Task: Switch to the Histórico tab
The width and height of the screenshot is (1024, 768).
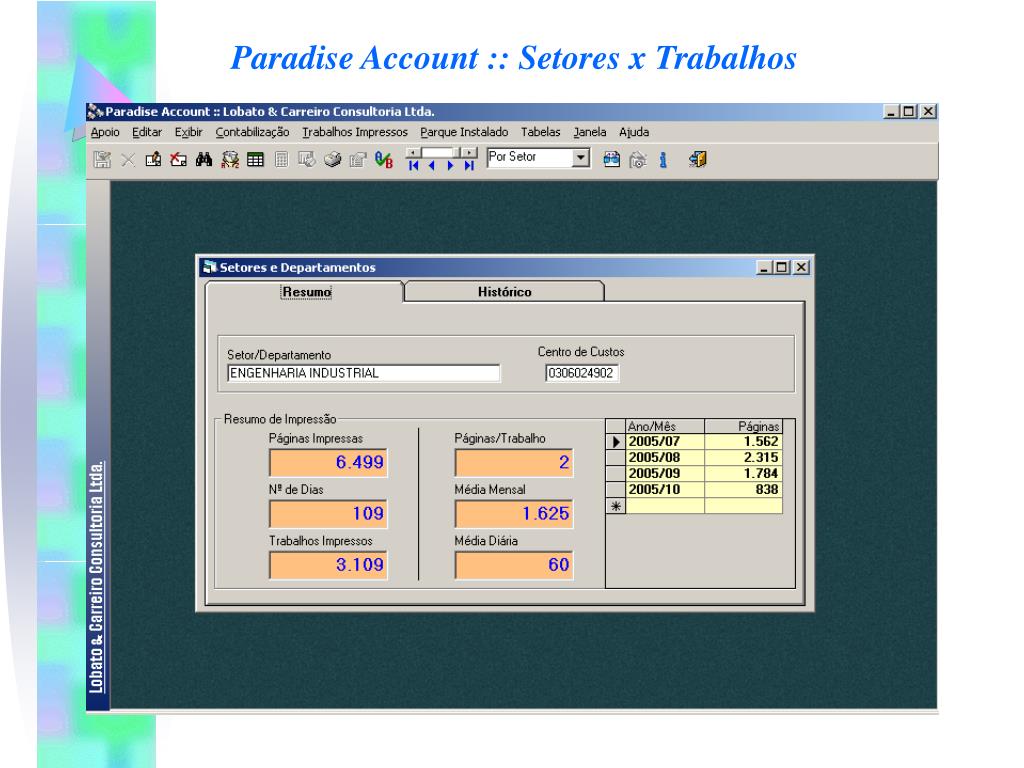Action: pyautogui.click(x=504, y=291)
